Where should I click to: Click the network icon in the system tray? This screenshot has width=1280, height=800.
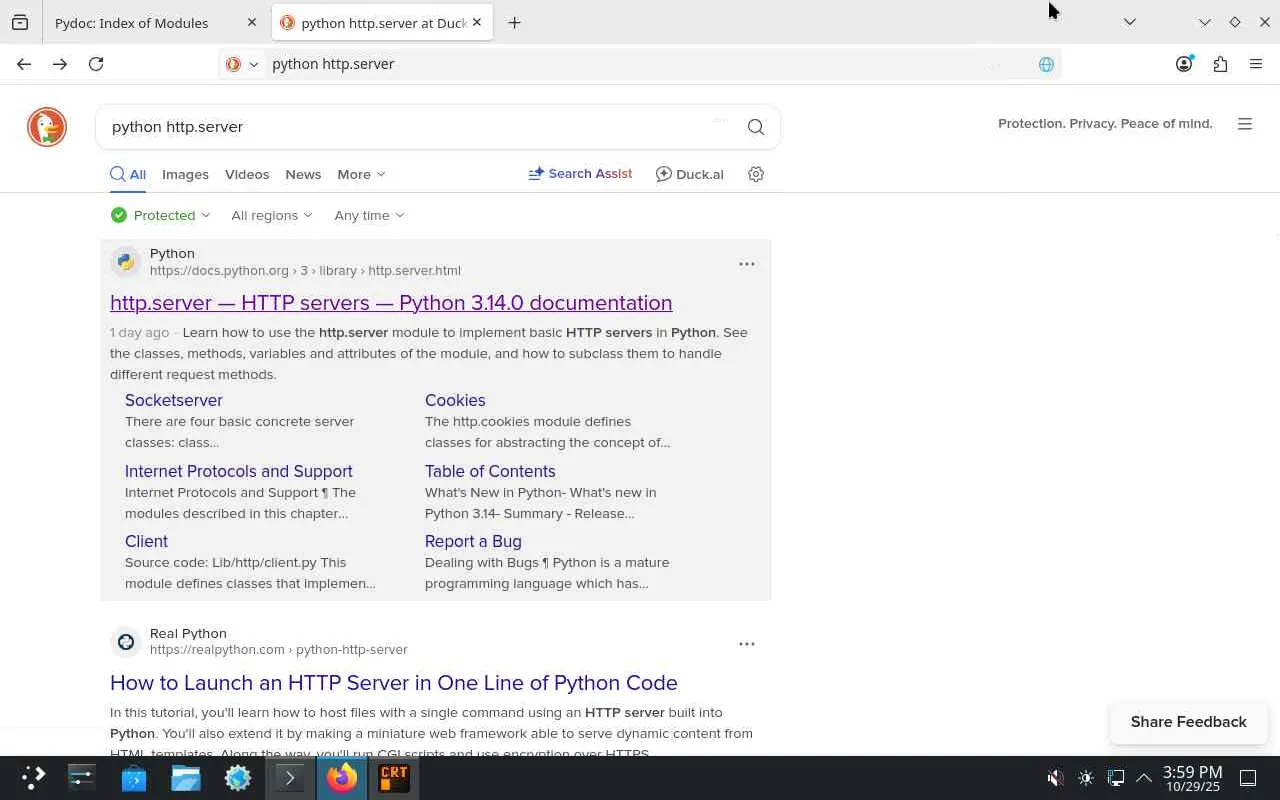(1116, 778)
